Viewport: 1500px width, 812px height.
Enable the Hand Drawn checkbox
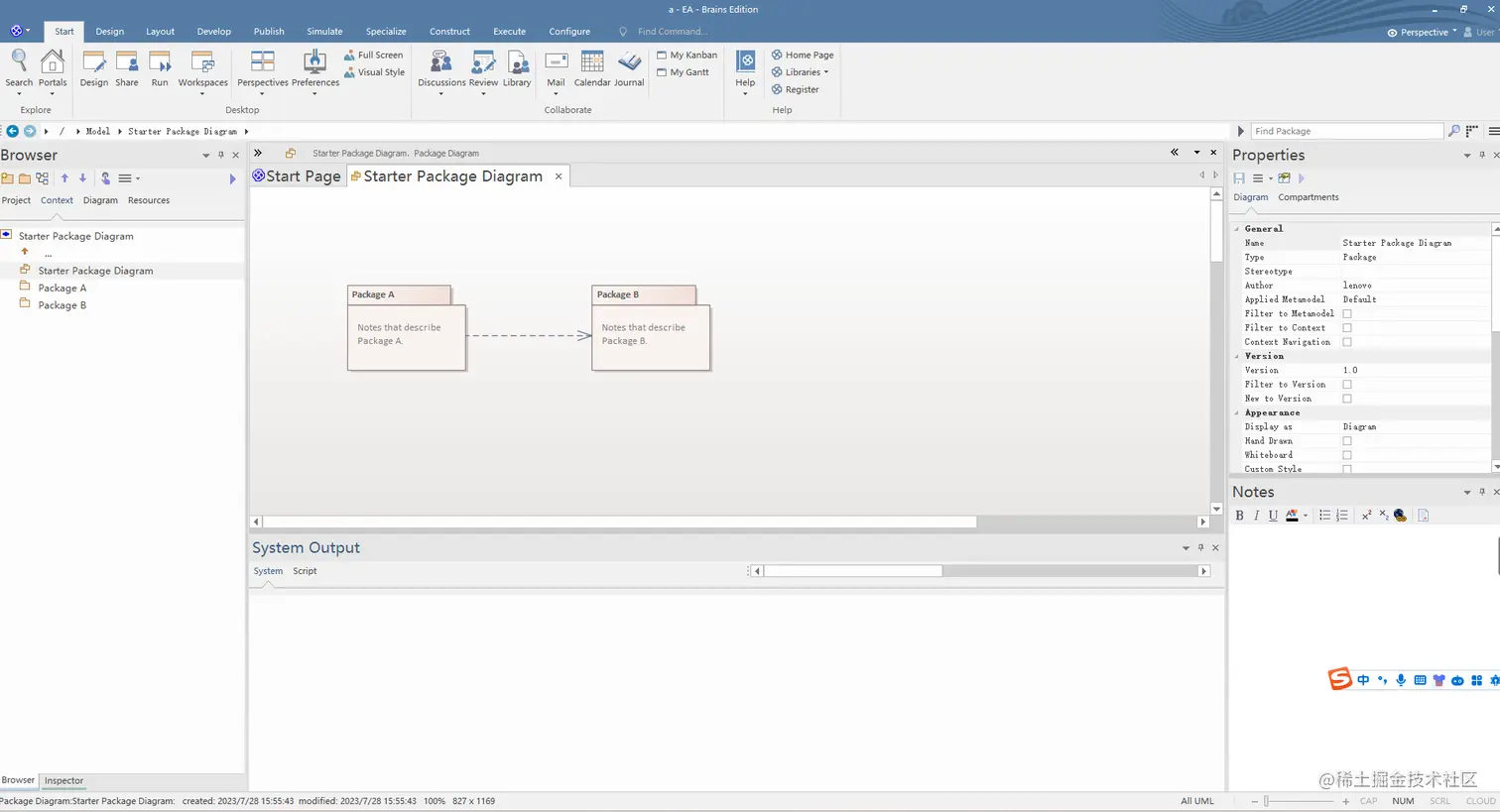coord(1347,441)
